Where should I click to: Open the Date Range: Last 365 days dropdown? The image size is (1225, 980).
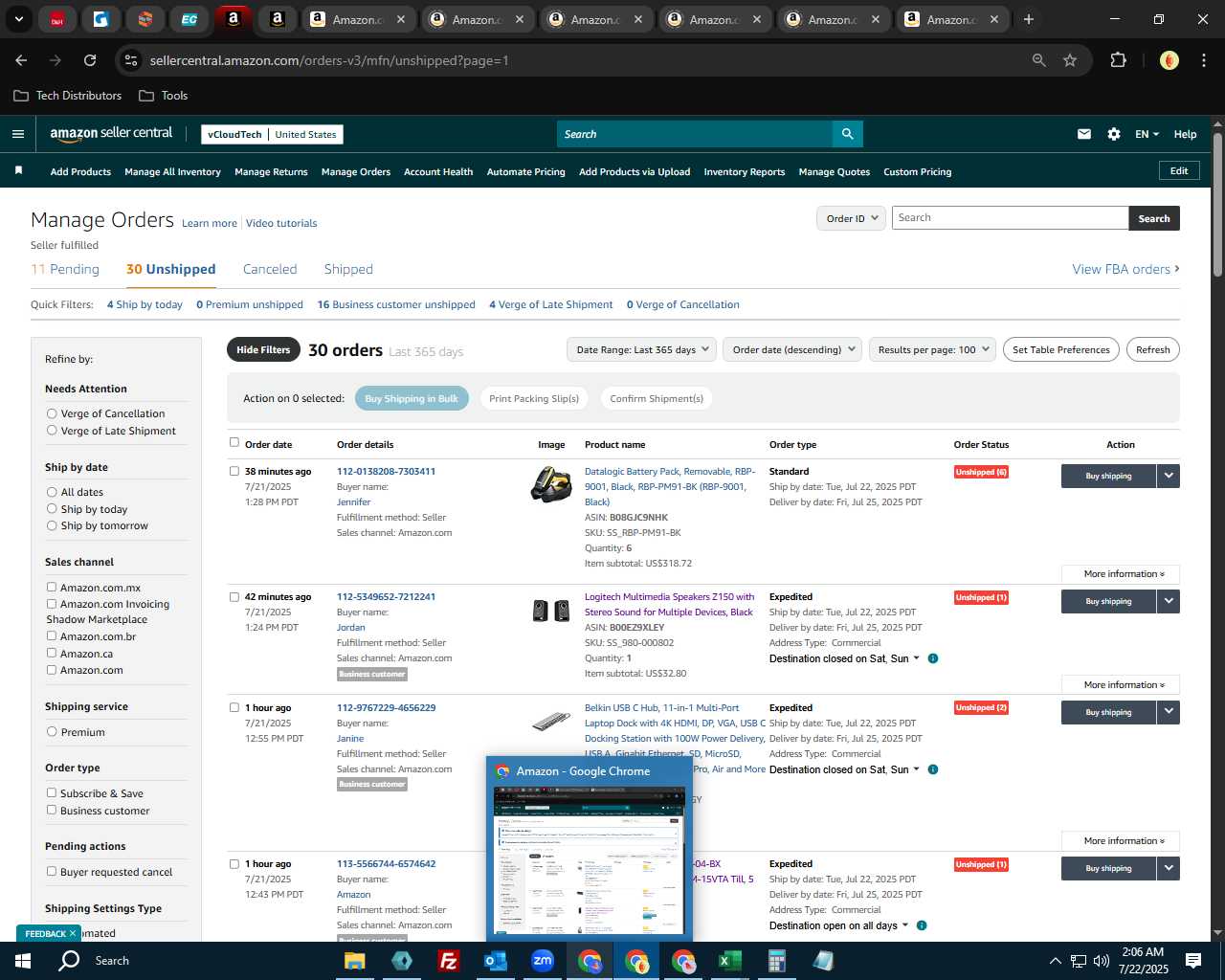(x=641, y=349)
